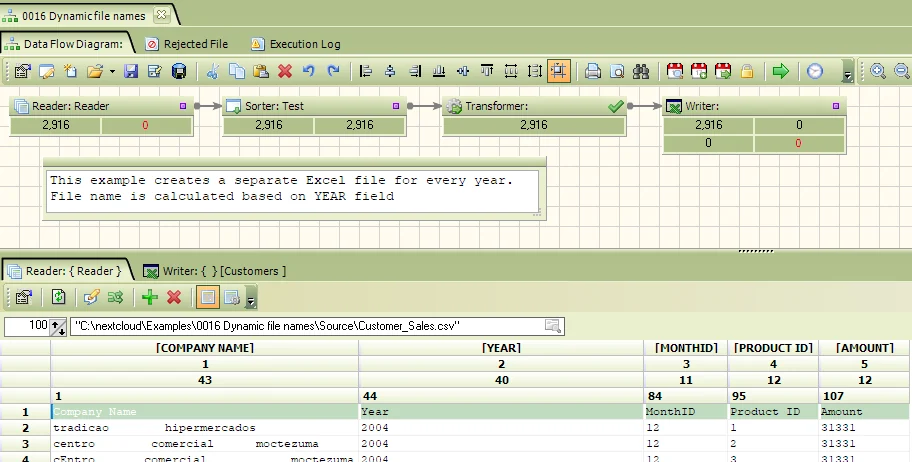Image resolution: width=912 pixels, height=462 pixels.
Task: Click the pencil edit icon in lower toolbar
Action: point(91,297)
